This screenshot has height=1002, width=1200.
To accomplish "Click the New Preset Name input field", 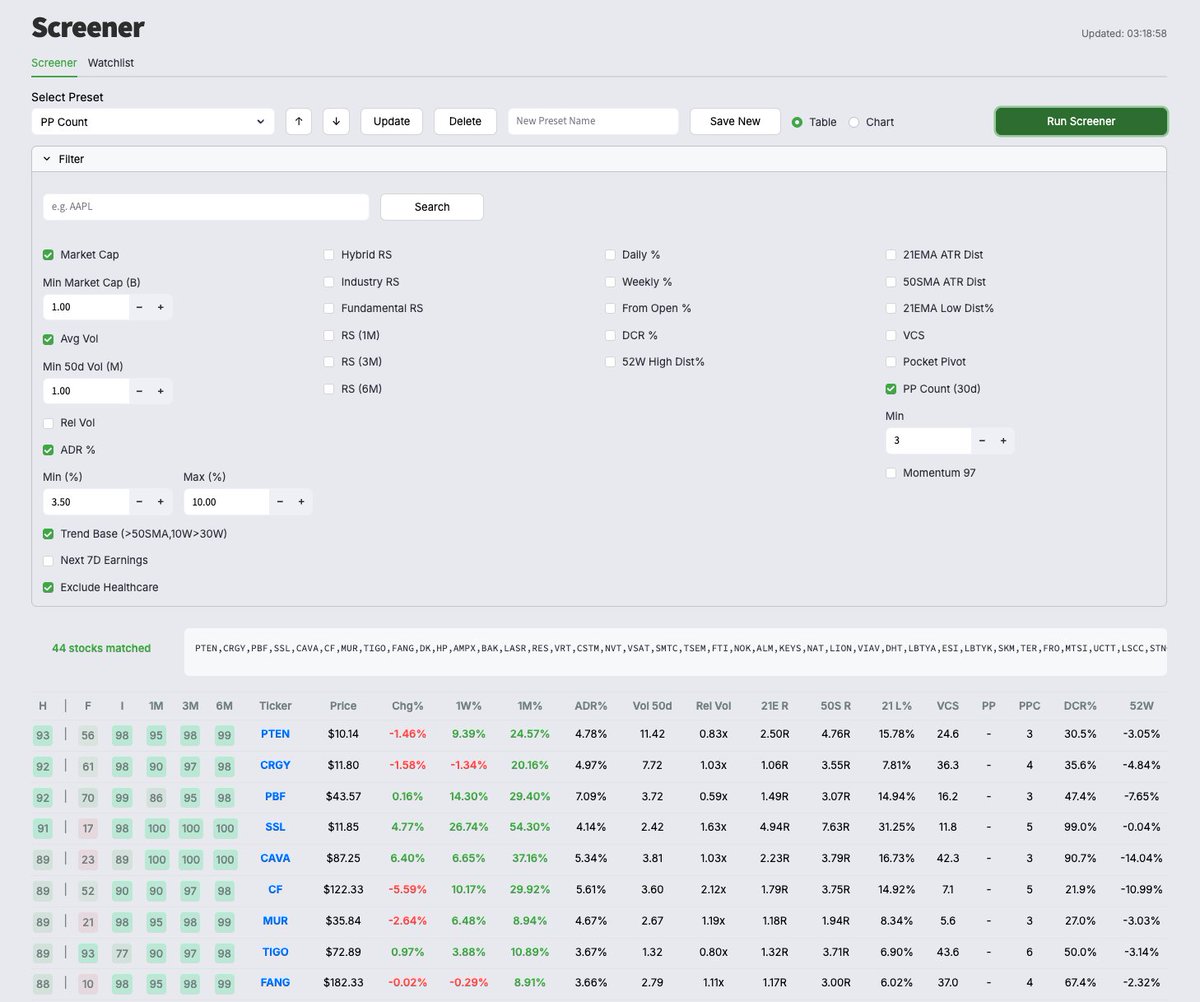I will point(592,121).
